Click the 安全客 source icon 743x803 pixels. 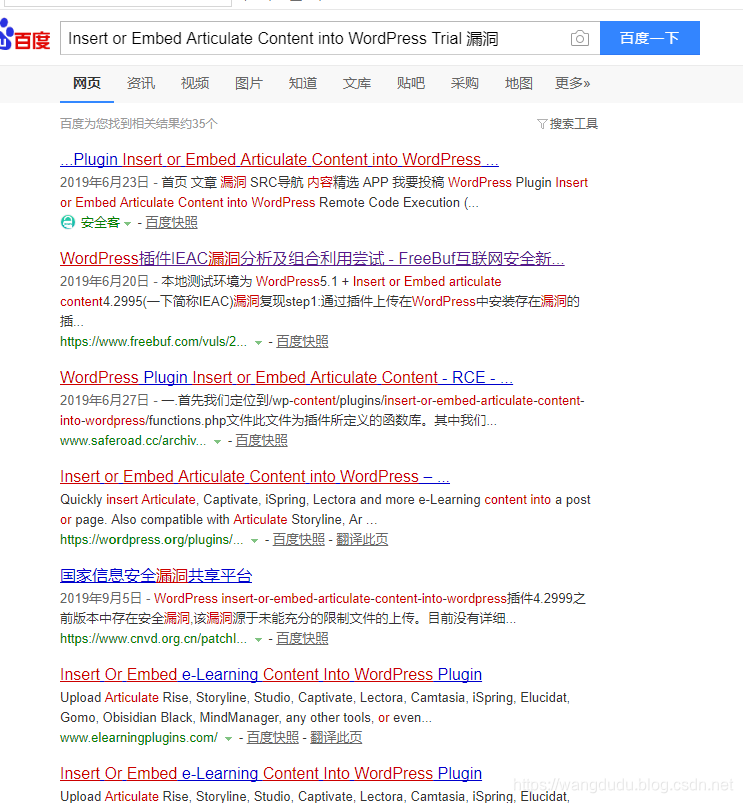tap(68, 222)
